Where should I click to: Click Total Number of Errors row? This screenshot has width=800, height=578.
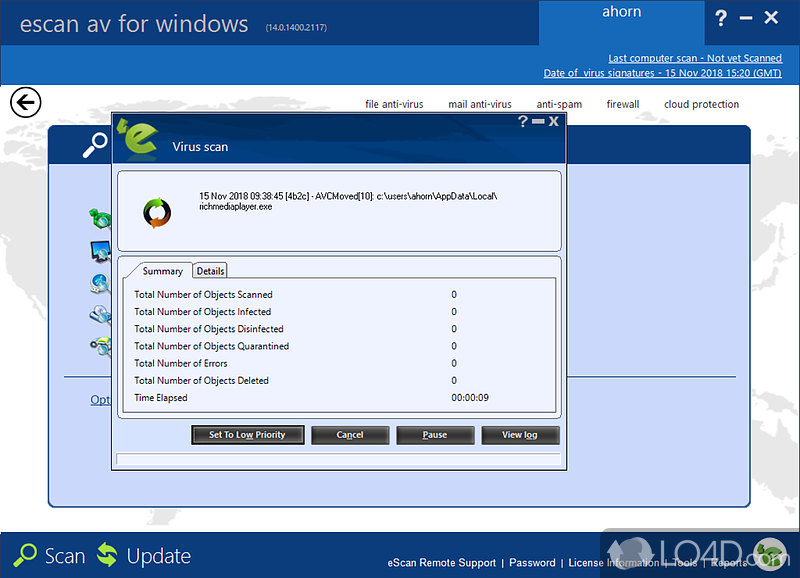[339, 363]
